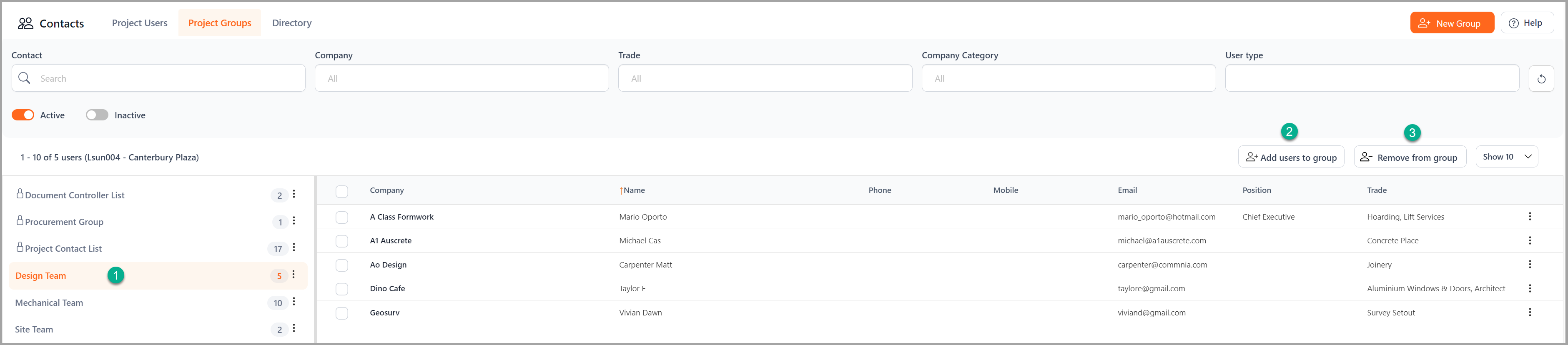
Task: Open kebab menu for Mechanical Team group
Action: point(294,302)
